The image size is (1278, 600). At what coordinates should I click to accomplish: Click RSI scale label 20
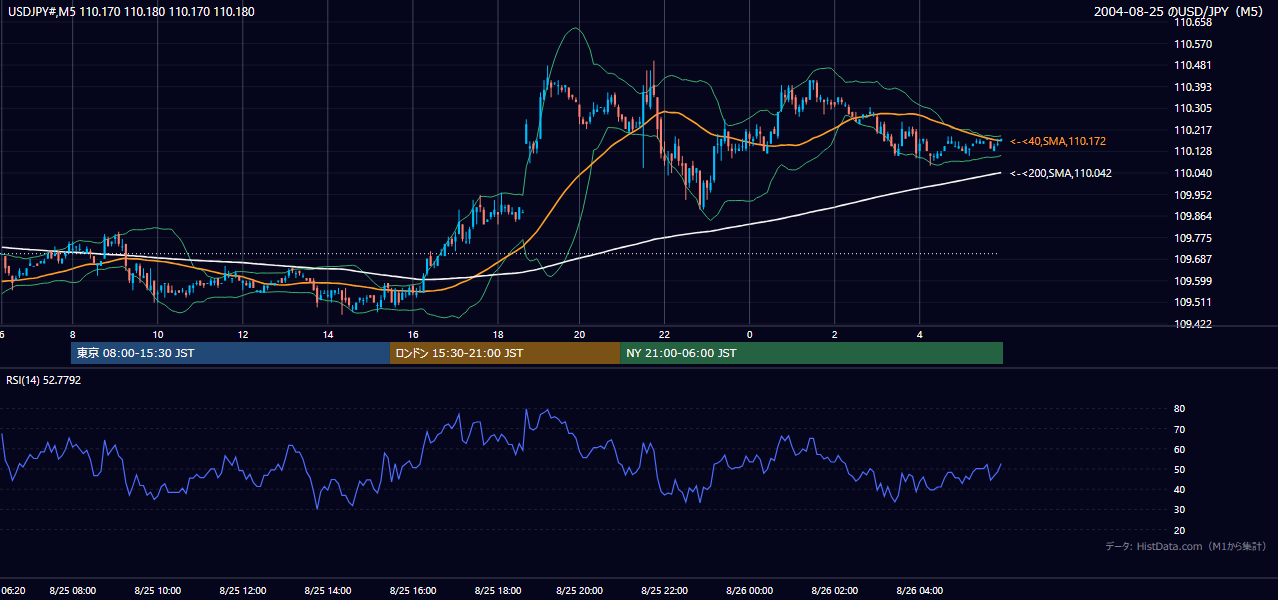[1180, 530]
